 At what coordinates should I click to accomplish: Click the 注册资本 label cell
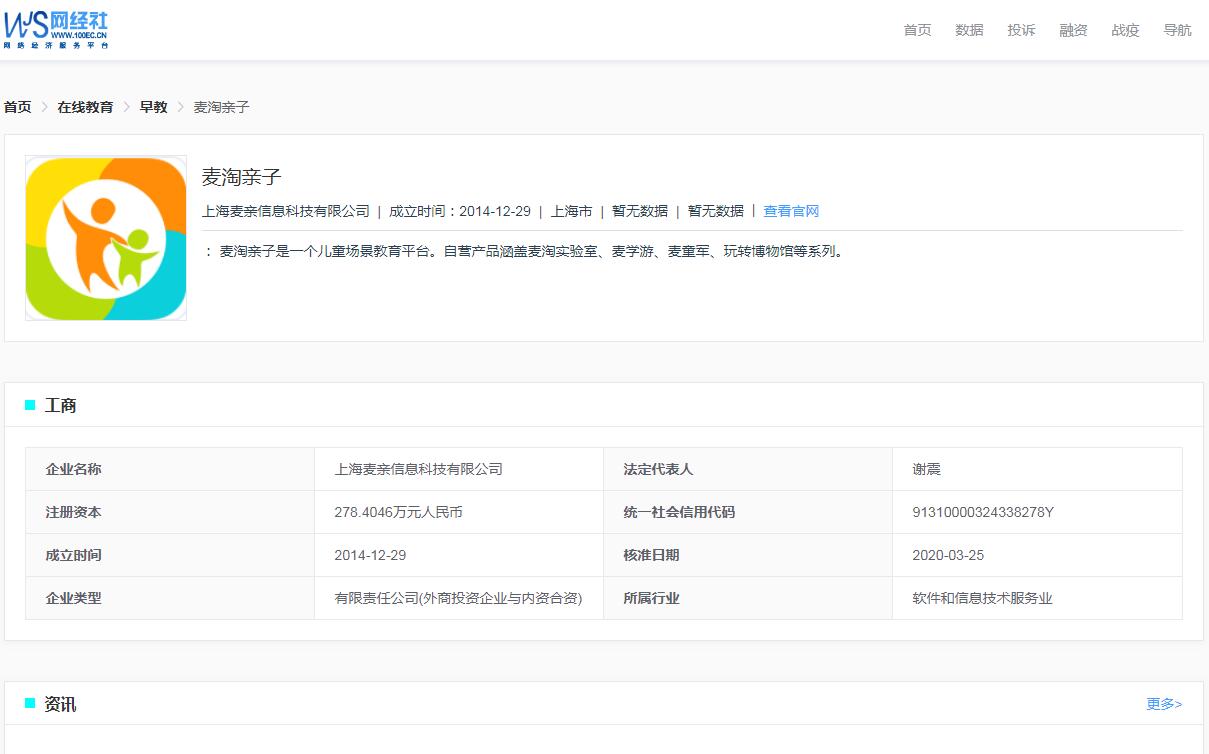[x=170, y=512]
